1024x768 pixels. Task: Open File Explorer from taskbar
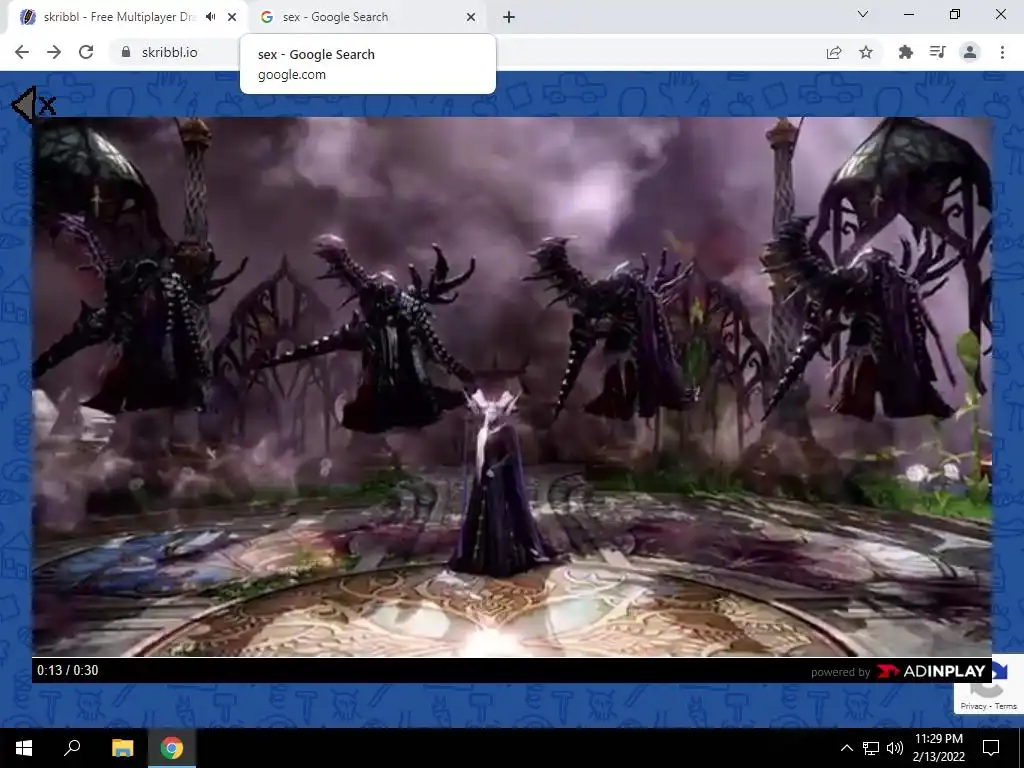click(x=122, y=748)
